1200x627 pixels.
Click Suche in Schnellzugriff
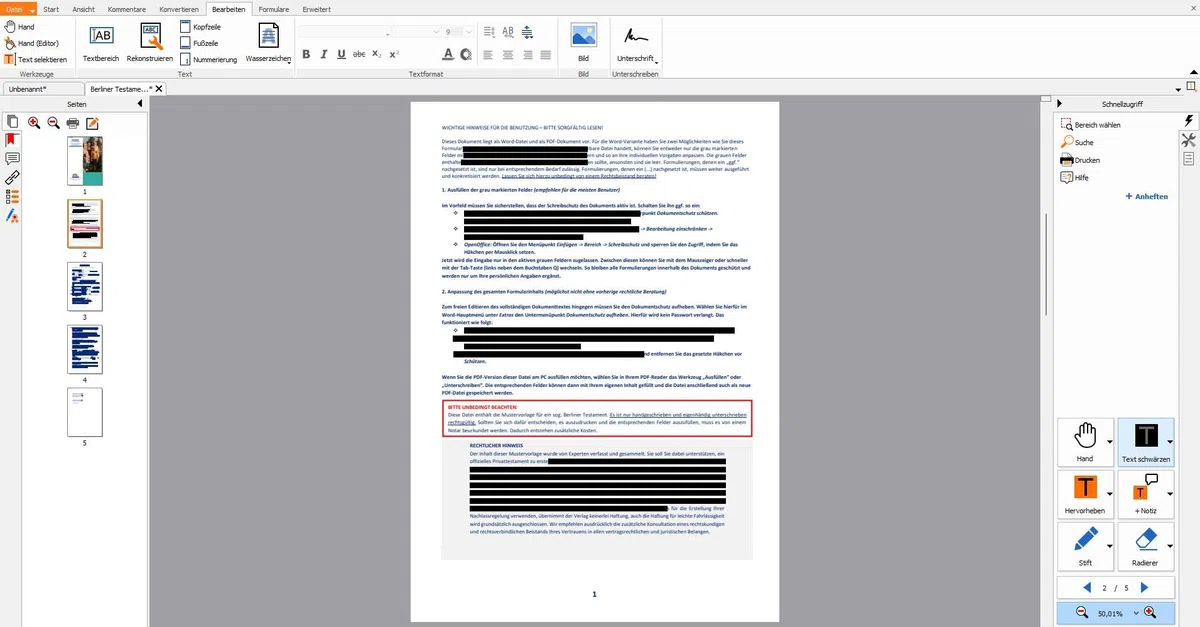1077,142
